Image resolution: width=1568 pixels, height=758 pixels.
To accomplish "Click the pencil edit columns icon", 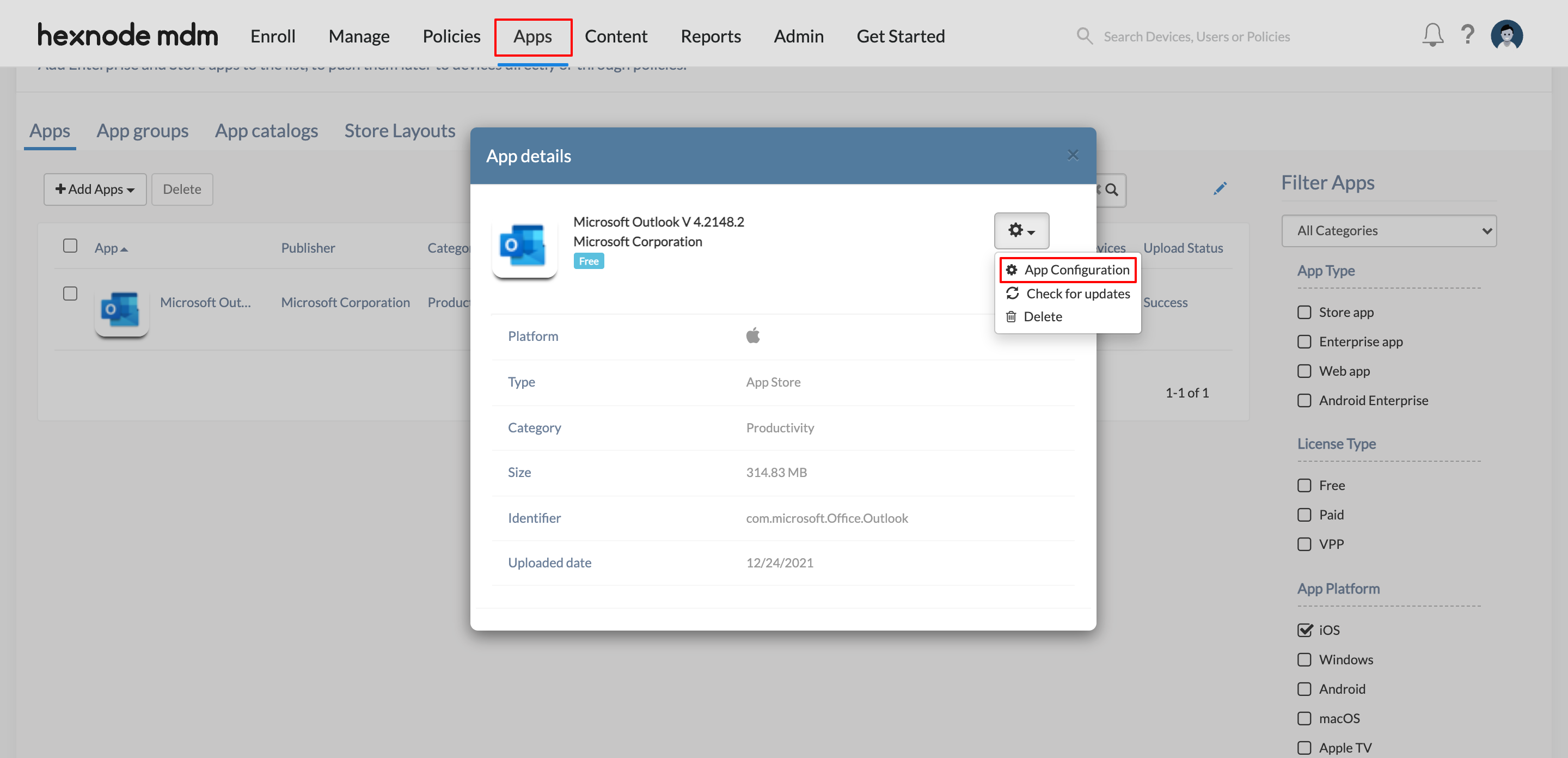I will (1219, 189).
